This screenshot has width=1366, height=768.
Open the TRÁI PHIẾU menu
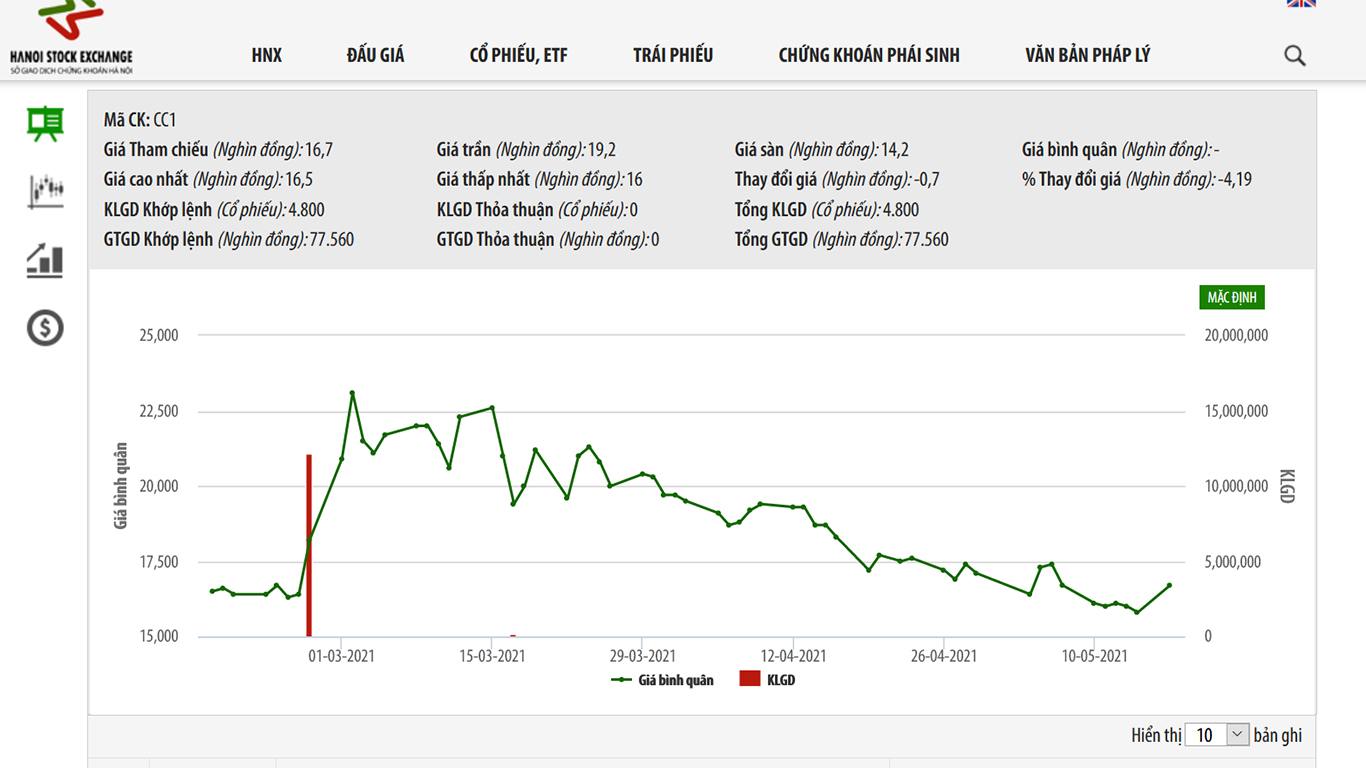tap(673, 56)
